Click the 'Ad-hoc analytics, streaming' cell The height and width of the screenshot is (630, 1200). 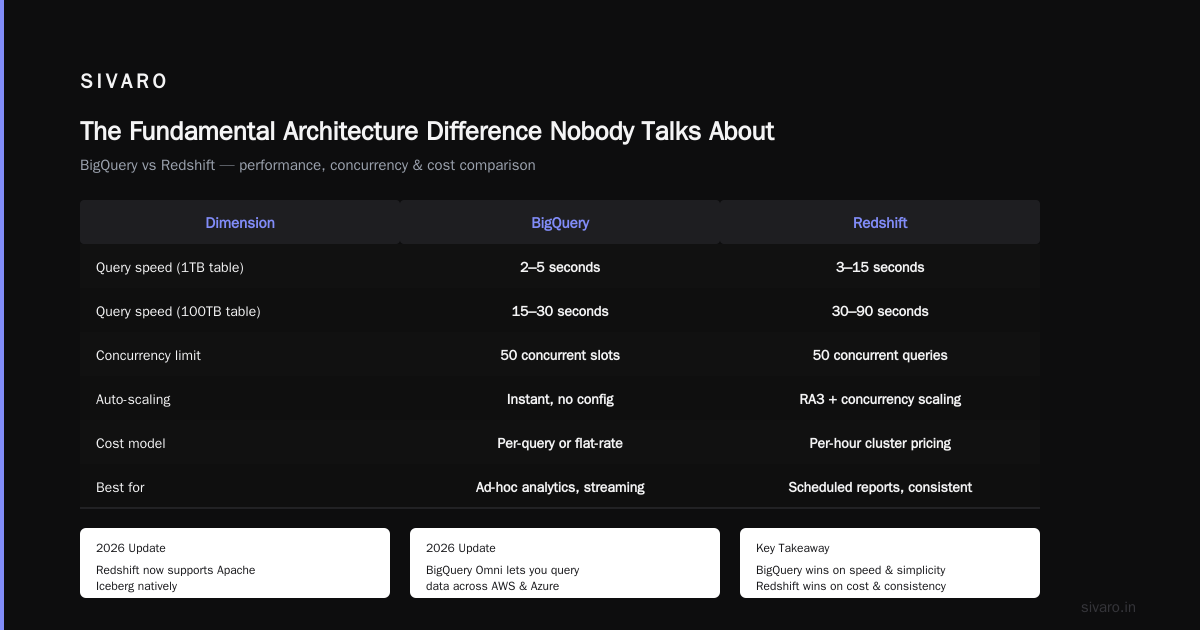click(560, 487)
